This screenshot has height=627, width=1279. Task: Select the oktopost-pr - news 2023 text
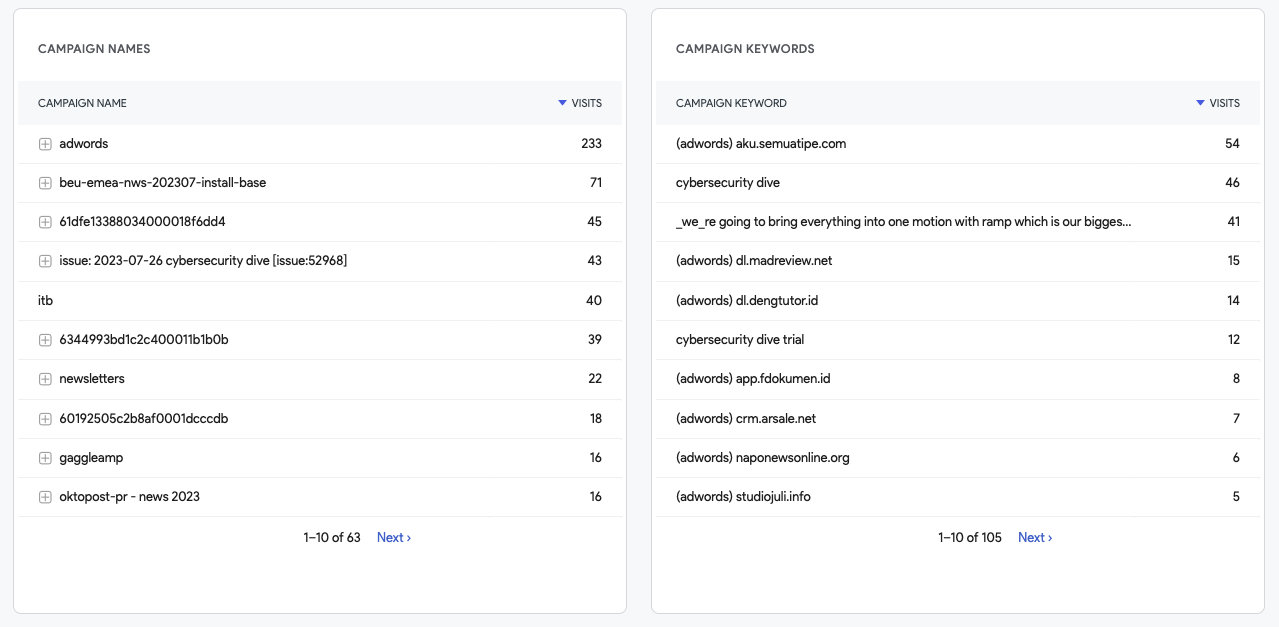(x=130, y=497)
